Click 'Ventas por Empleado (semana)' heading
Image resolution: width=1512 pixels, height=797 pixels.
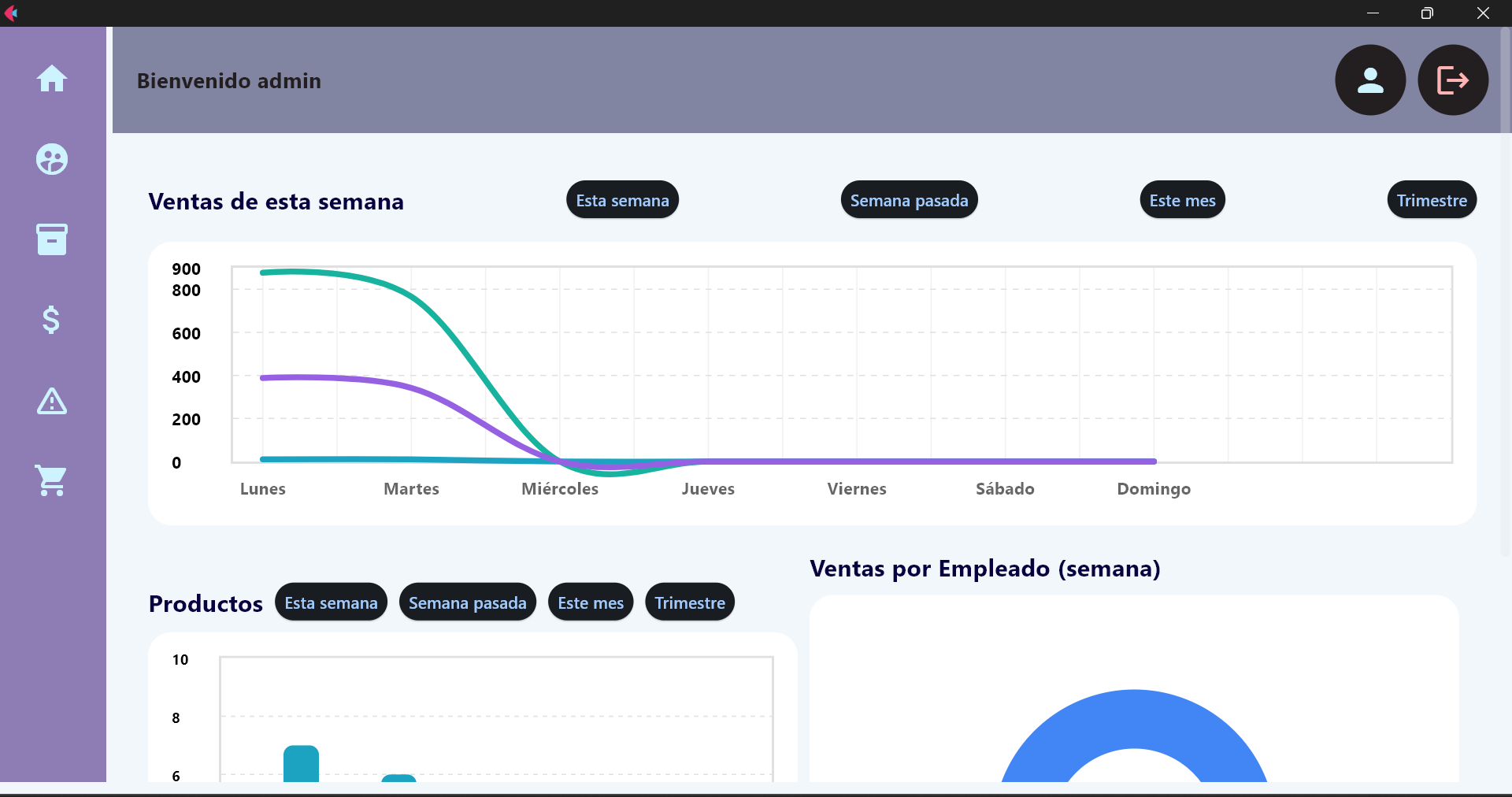[x=985, y=569]
